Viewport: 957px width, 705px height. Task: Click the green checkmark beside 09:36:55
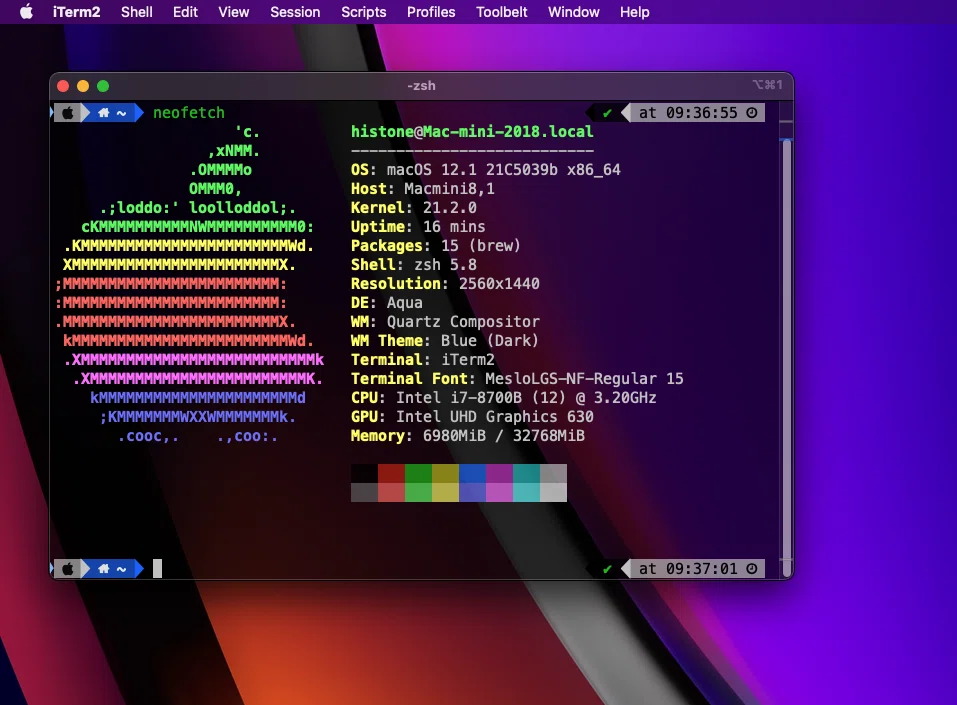point(607,113)
